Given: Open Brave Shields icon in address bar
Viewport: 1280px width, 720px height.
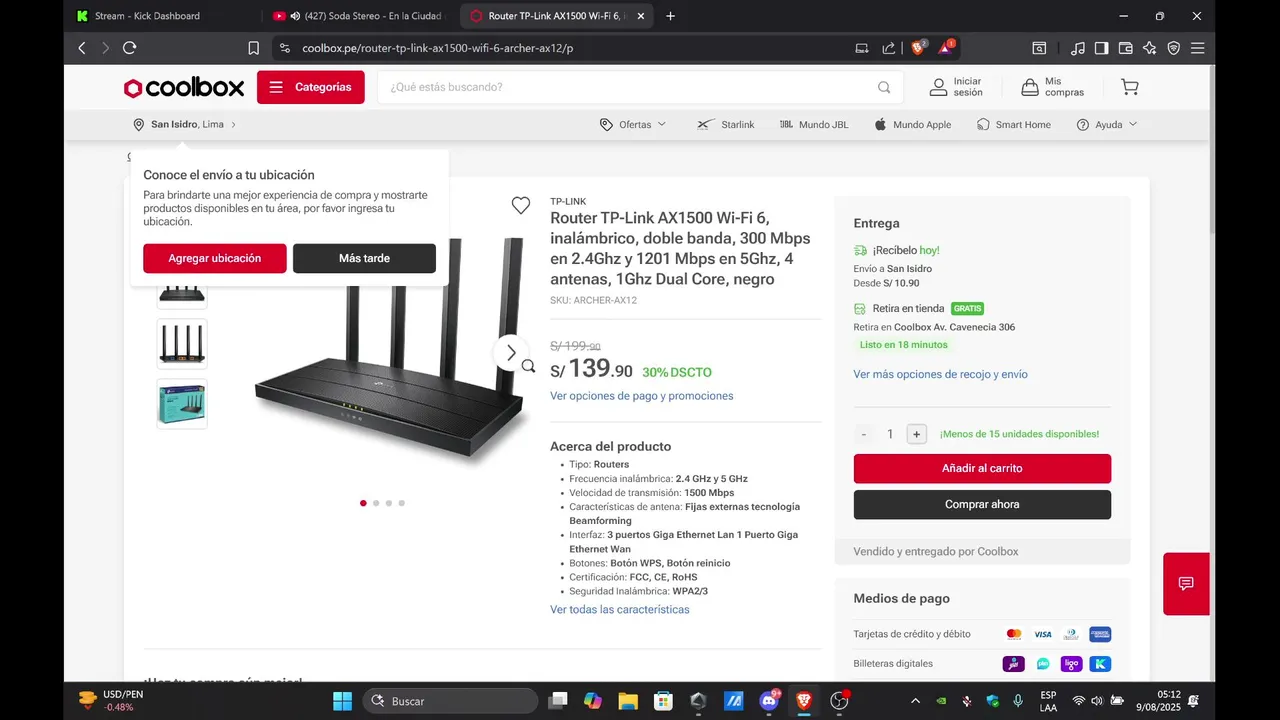Looking at the screenshot, I should click(x=918, y=47).
